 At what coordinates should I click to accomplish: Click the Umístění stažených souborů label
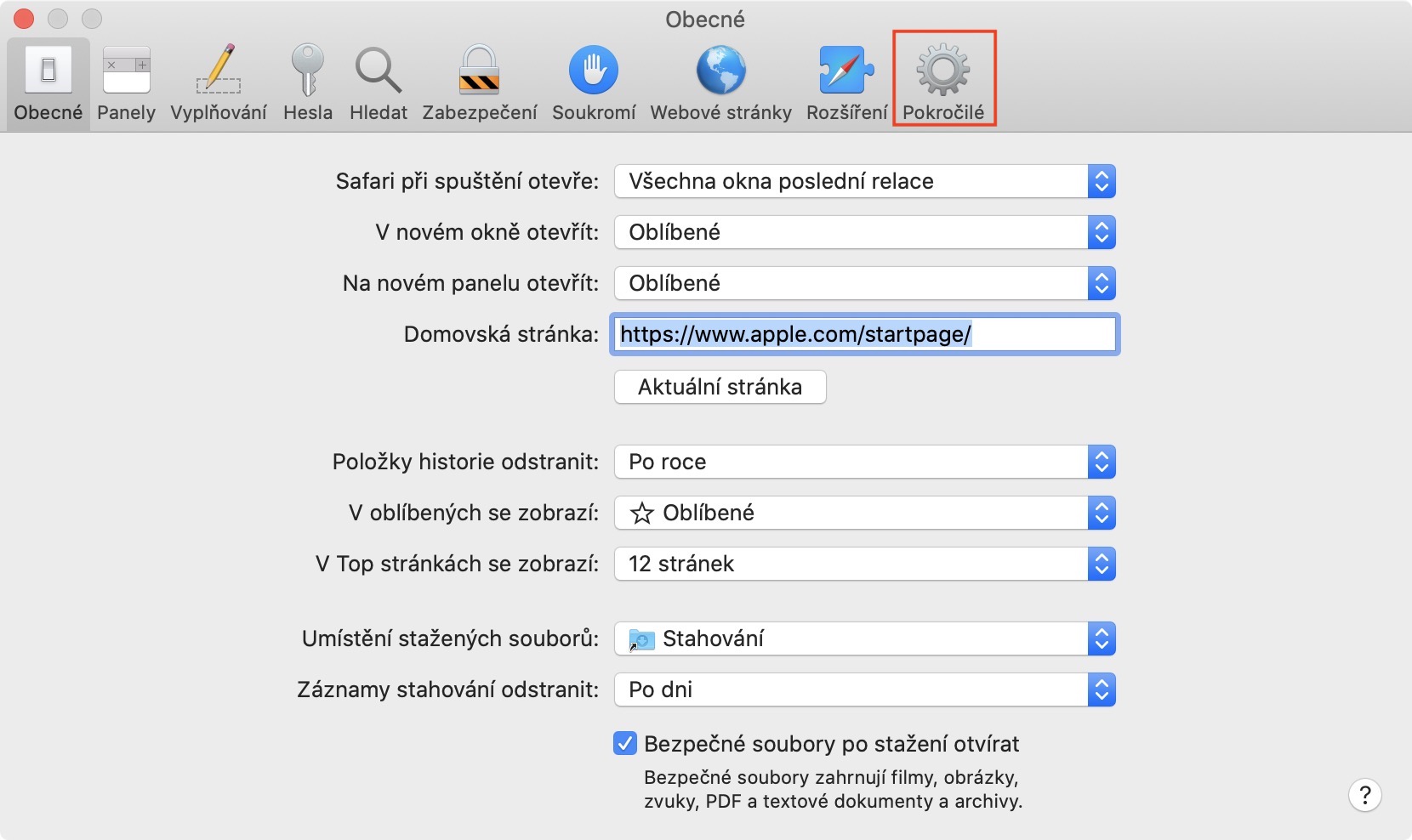(450, 639)
